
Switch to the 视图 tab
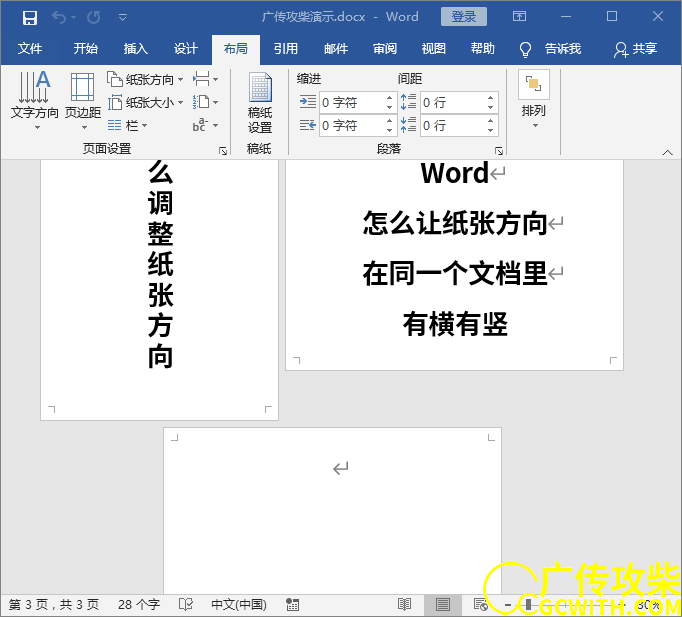(434, 48)
